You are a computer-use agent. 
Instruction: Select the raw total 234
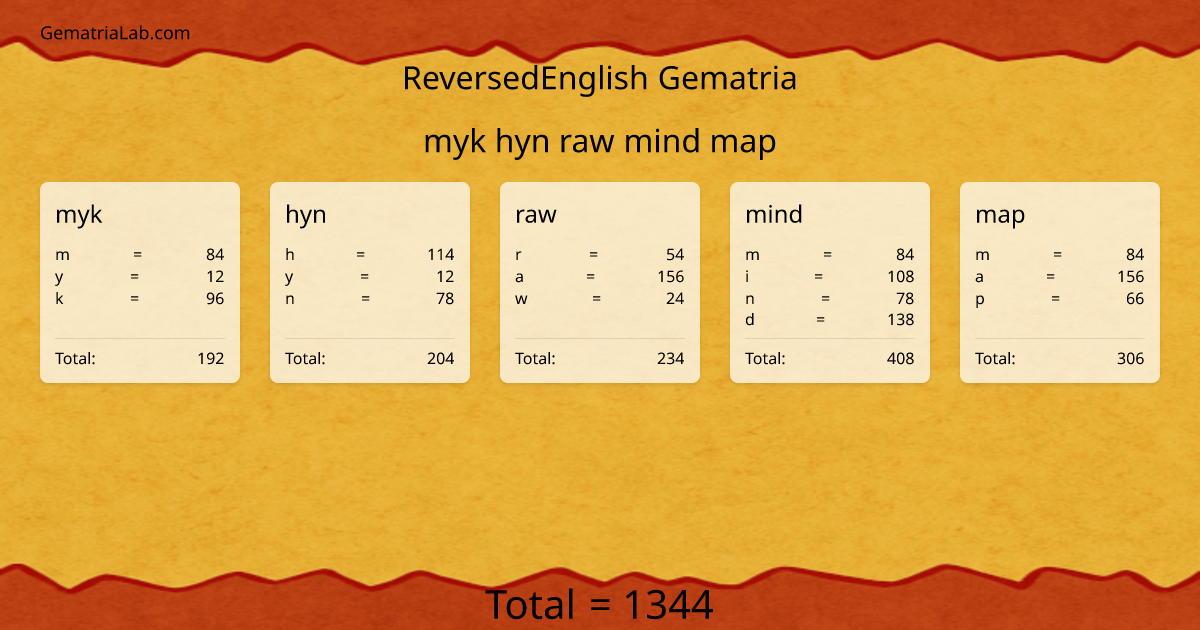[670, 359]
